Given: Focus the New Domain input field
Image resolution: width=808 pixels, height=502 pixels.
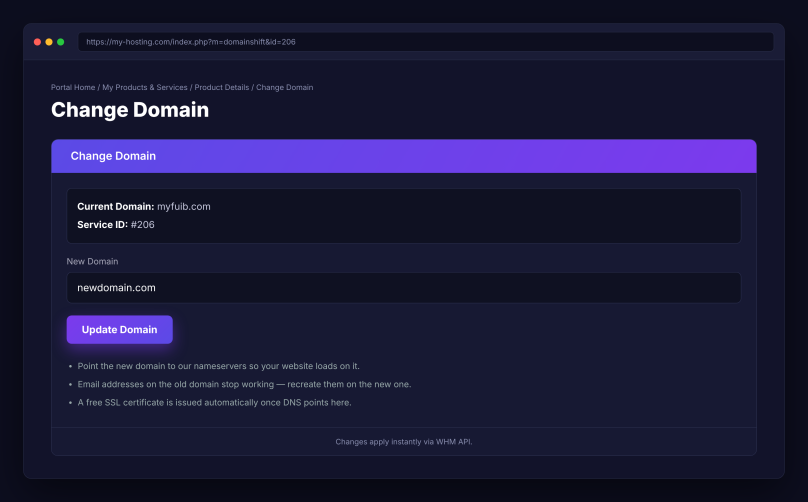Looking at the screenshot, I should (x=403, y=288).
